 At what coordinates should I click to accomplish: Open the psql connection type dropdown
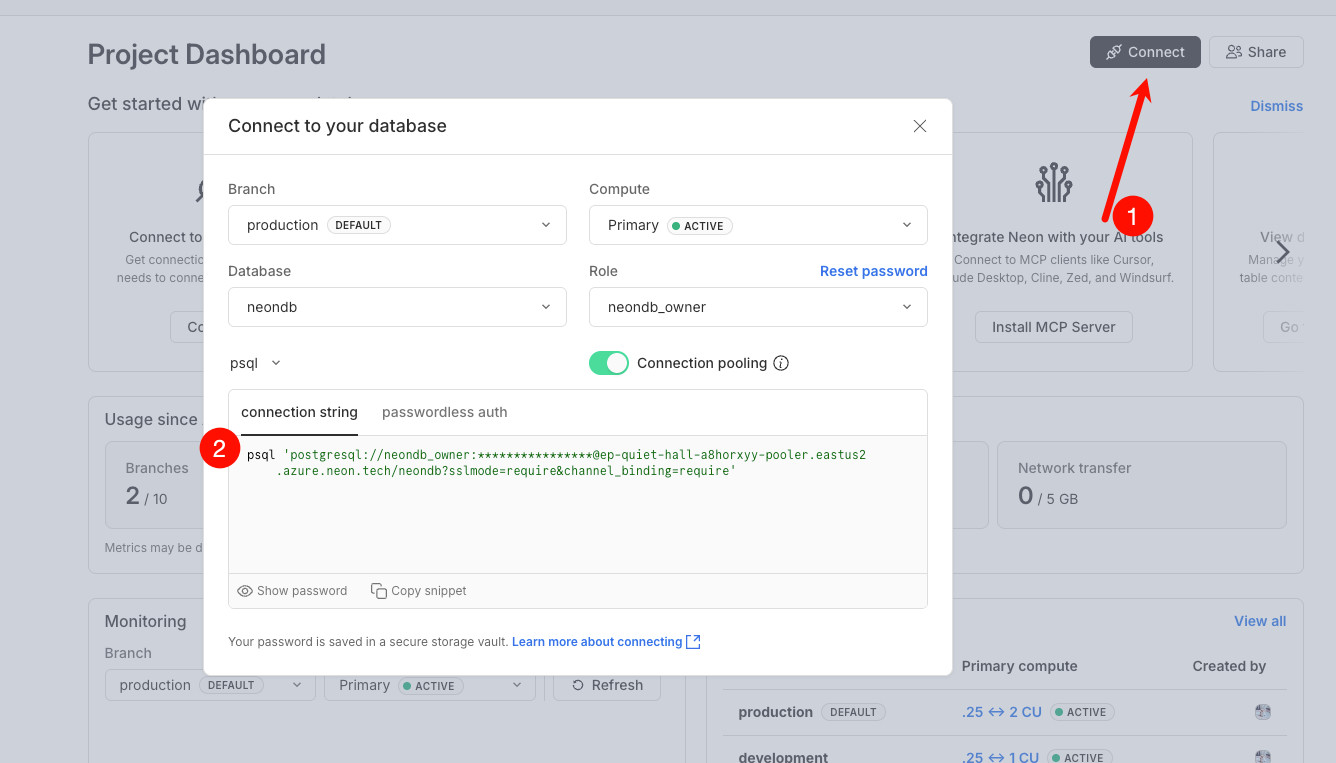pyautogui.click(x=256, y=363)
